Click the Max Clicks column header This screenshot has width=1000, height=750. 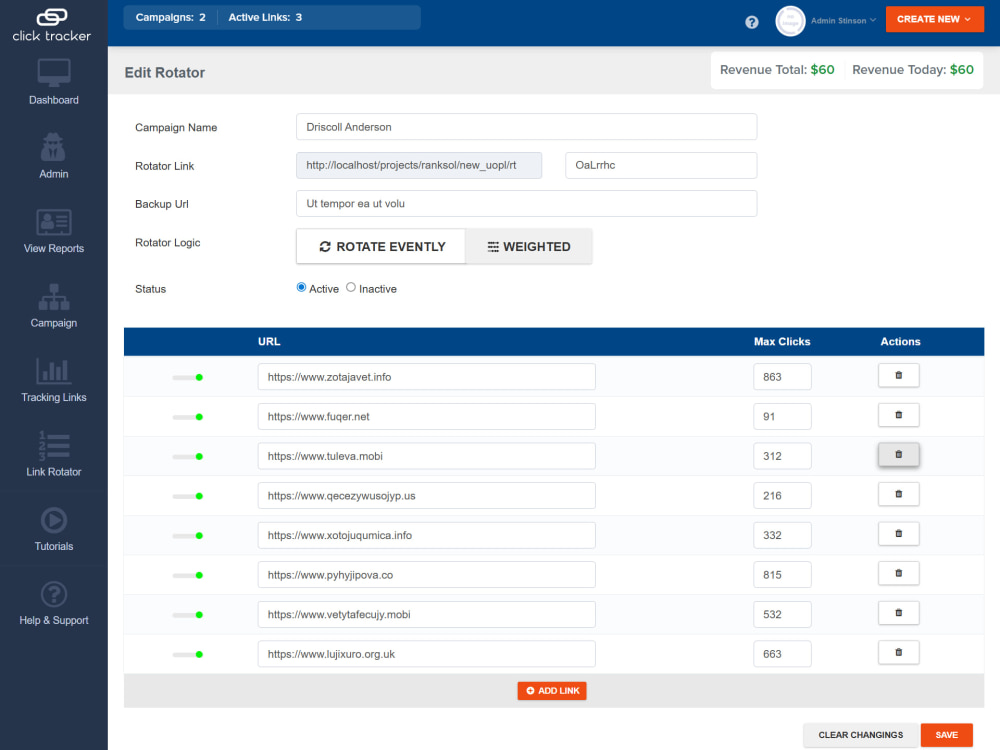[x=782, y=342]
